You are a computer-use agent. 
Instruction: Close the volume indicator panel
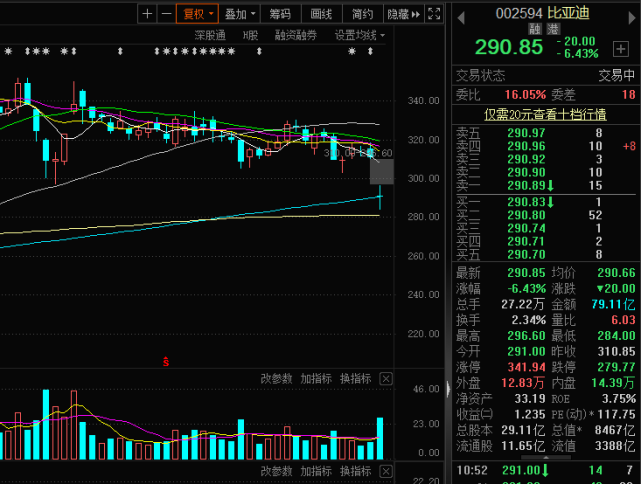(x=386, y=379)
